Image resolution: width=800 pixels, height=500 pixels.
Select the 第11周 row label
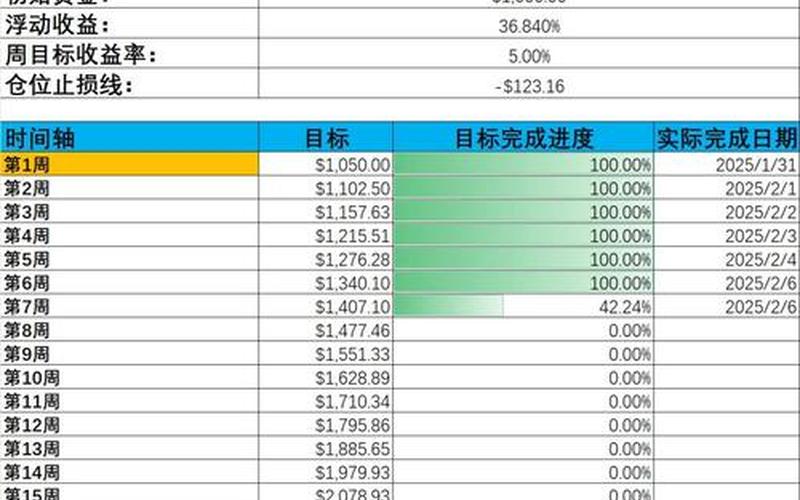coord(130,401)
